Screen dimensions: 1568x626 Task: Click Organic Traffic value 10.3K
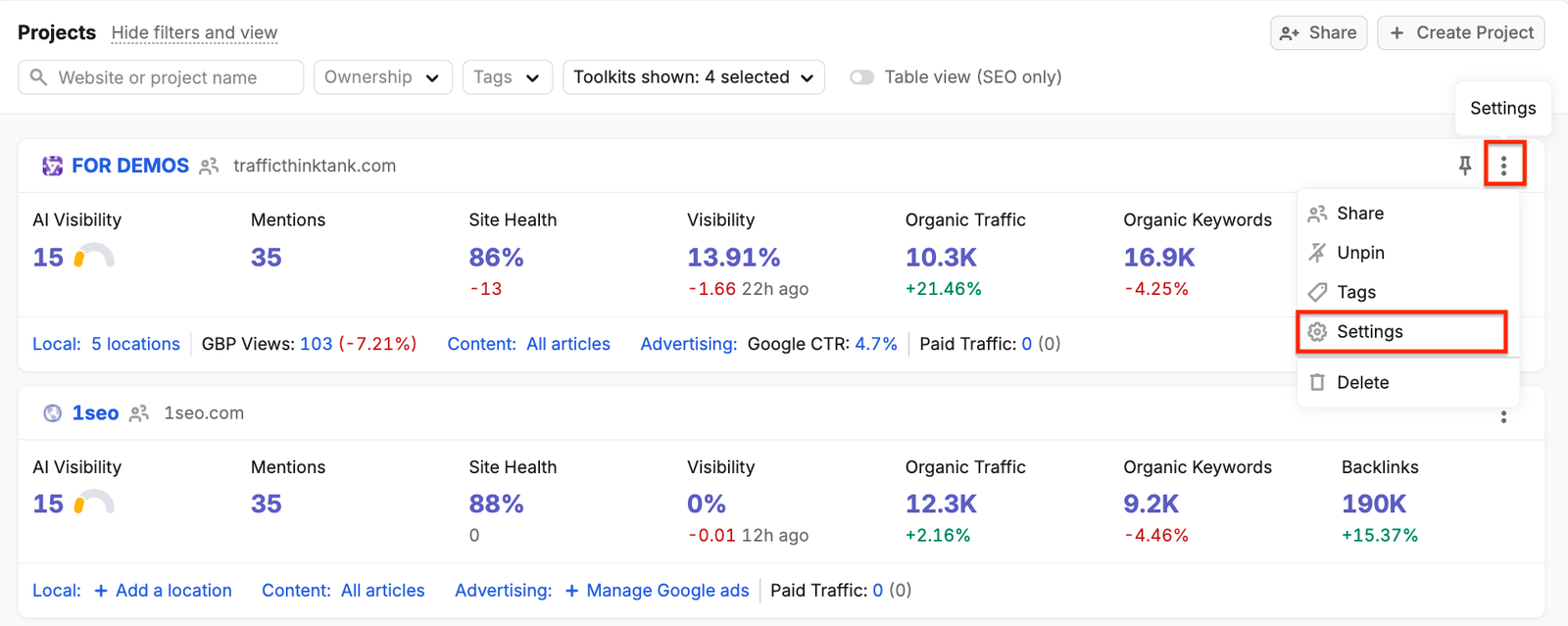(x=941, y=258)
